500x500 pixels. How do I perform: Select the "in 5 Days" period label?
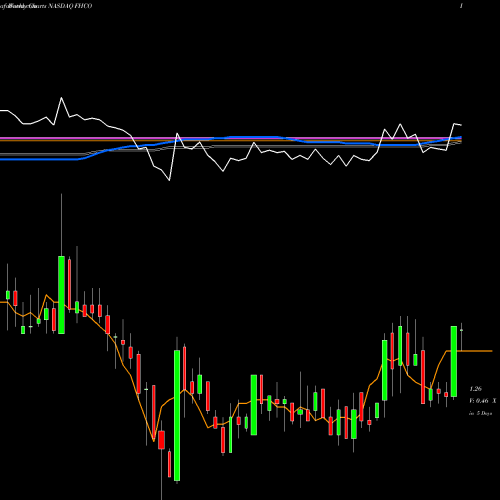coord(480,413)
